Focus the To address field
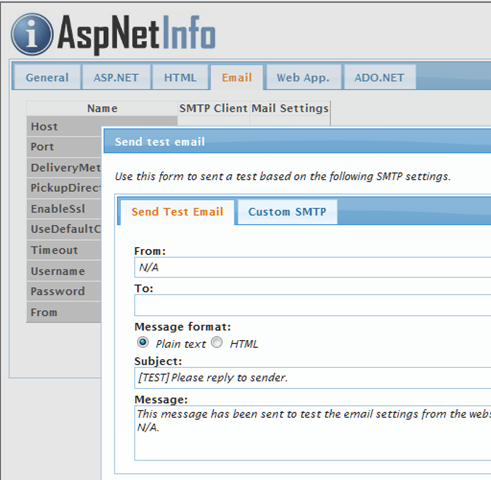This screenshot has height=480, width=491. (313, 305)
